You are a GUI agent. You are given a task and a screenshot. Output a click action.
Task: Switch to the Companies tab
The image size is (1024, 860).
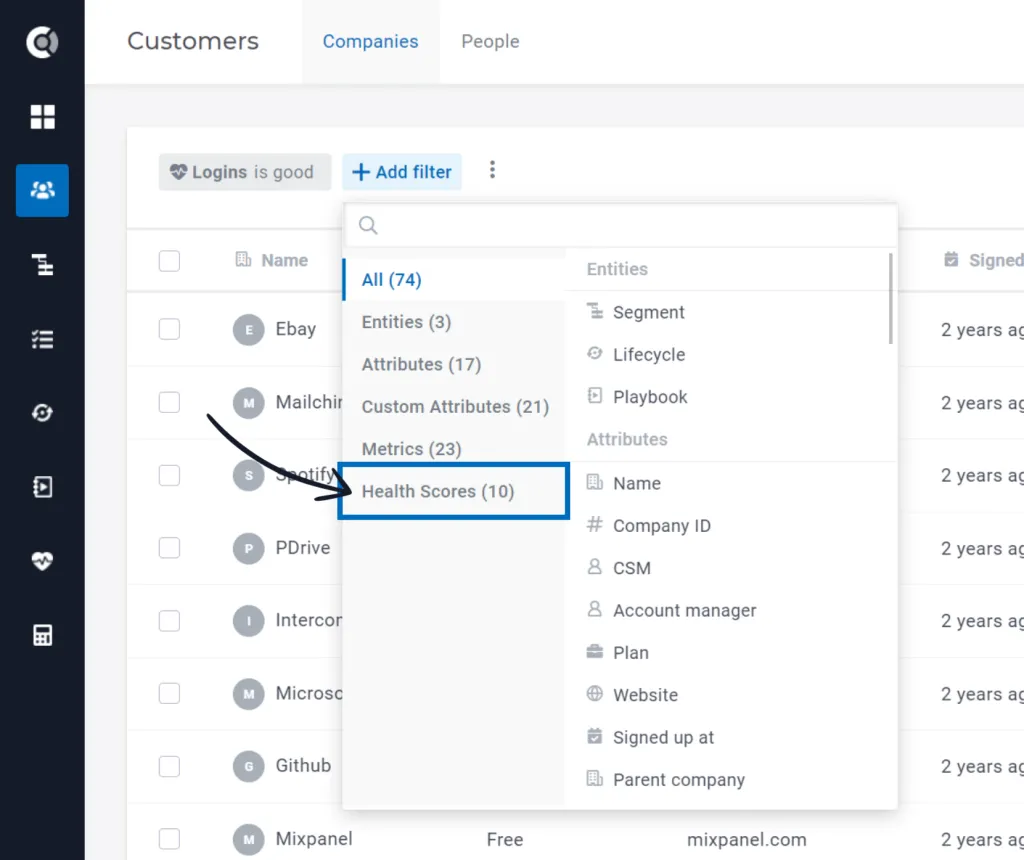(370, 41)
